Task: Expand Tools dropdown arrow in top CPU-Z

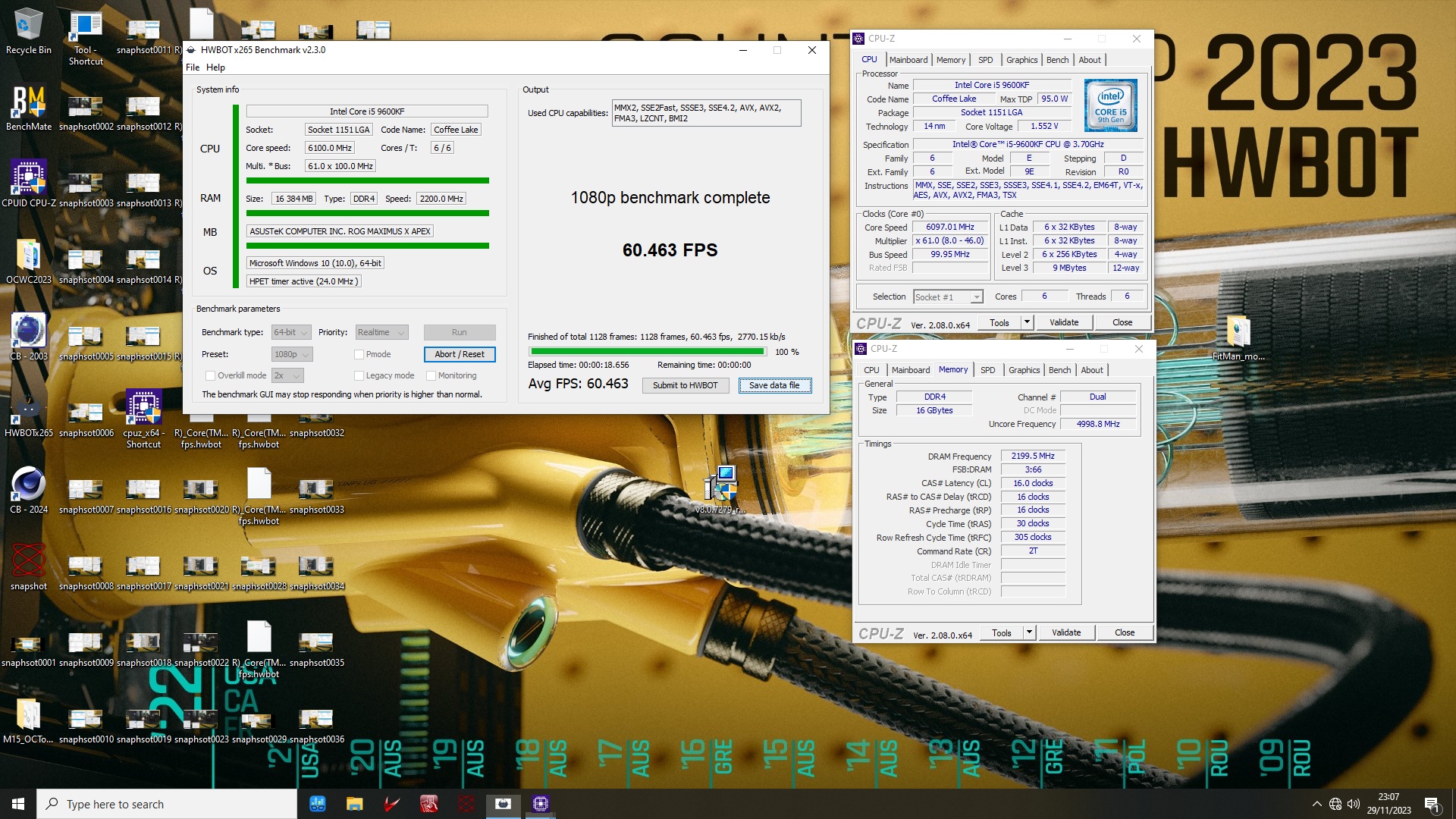Action: coord(1027,322)
